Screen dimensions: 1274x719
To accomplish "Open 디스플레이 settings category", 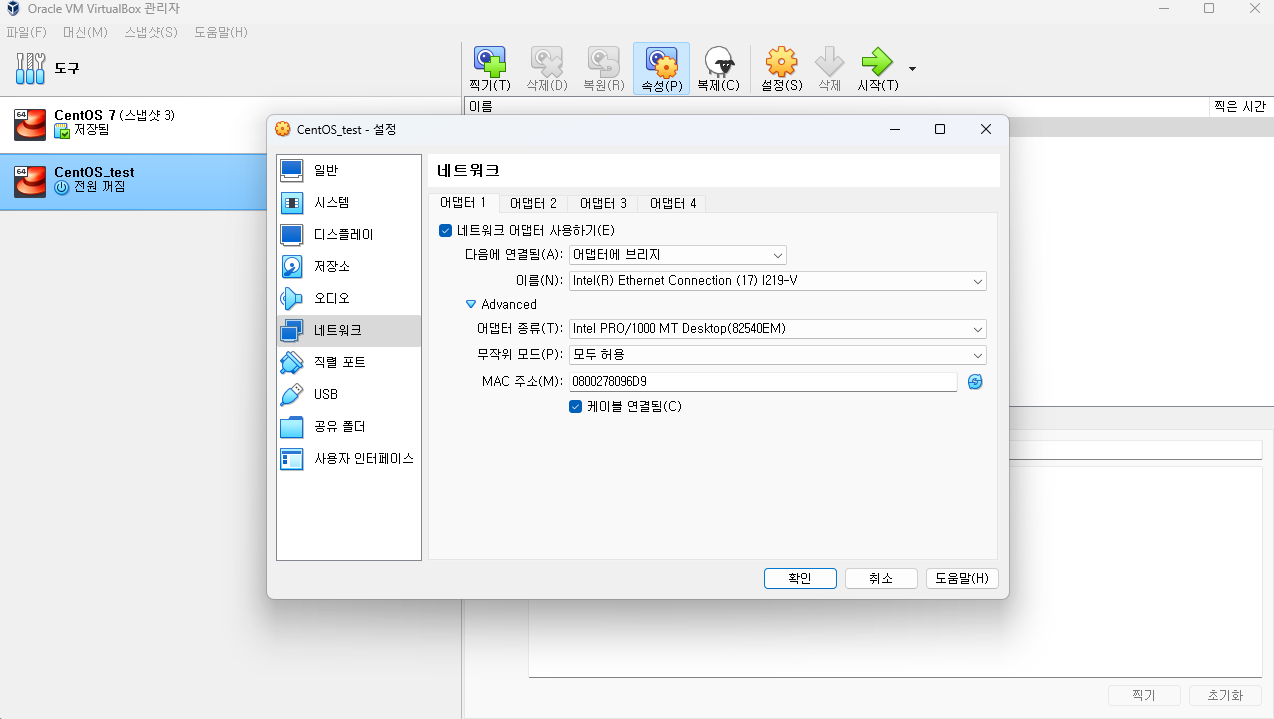I will click(349, 234).
